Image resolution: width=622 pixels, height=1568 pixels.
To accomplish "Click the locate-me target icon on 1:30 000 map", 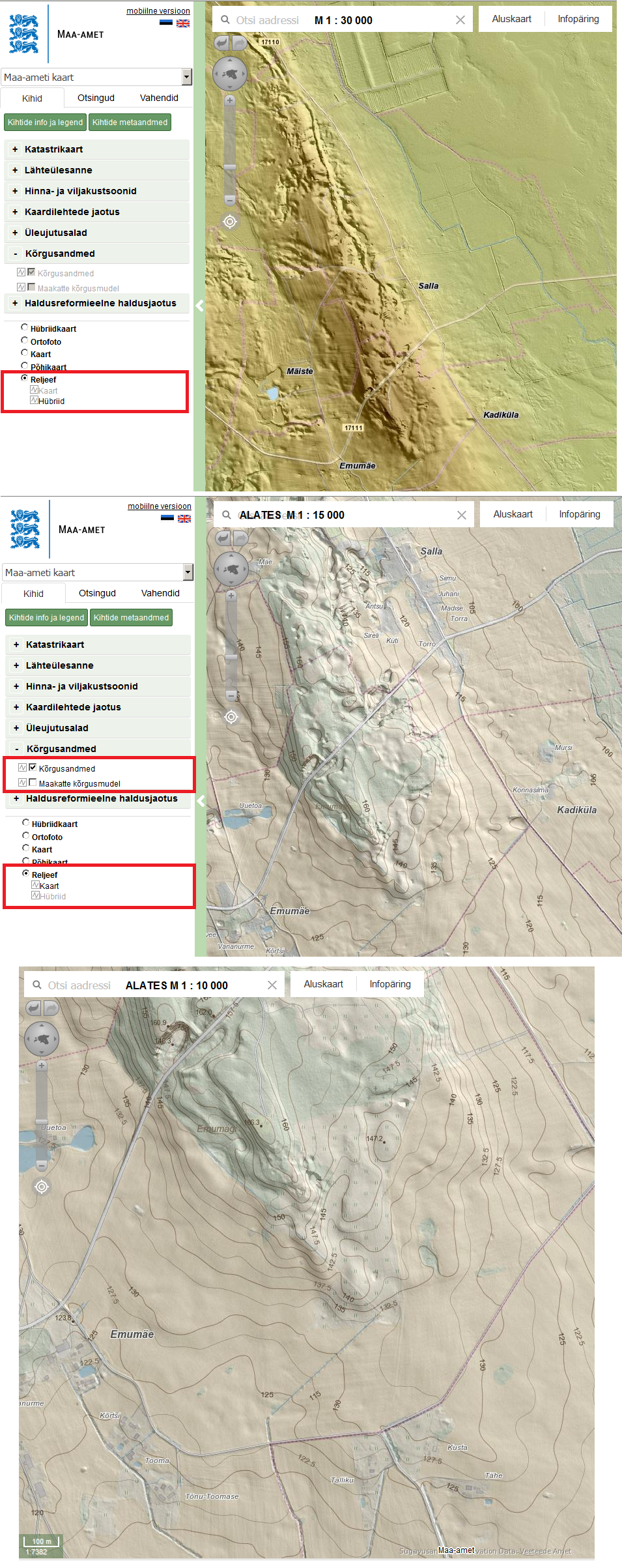I will point(230,222).
